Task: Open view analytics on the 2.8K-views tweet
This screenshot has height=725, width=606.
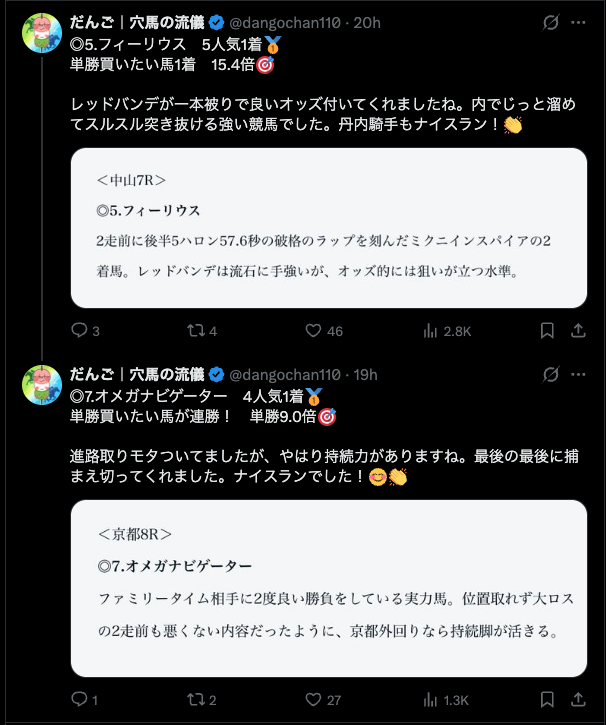Action: (431, 331)
